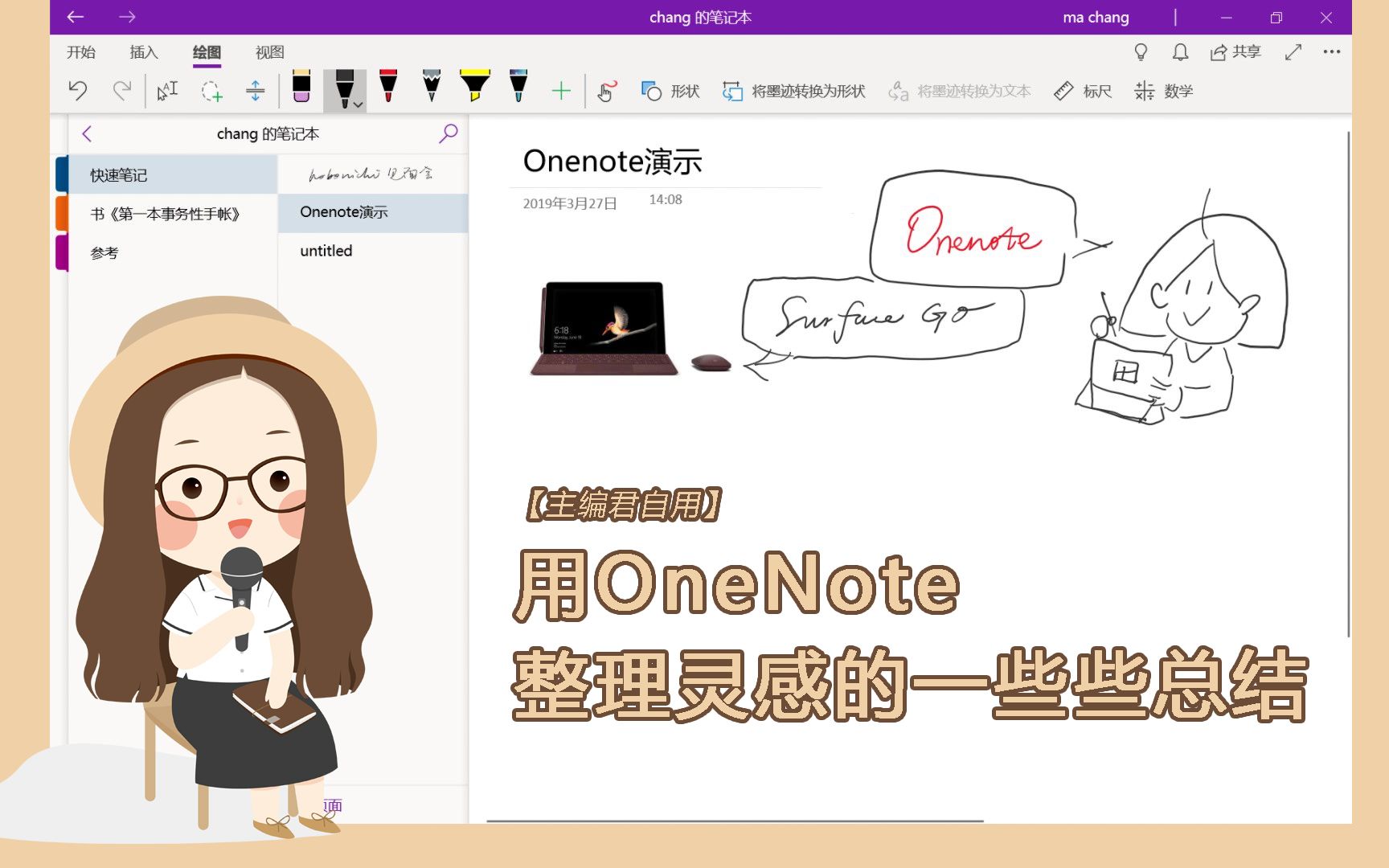Select the Lasso selection tool
The height and width of the screenshot is (868, 1389).
(211, 91)
